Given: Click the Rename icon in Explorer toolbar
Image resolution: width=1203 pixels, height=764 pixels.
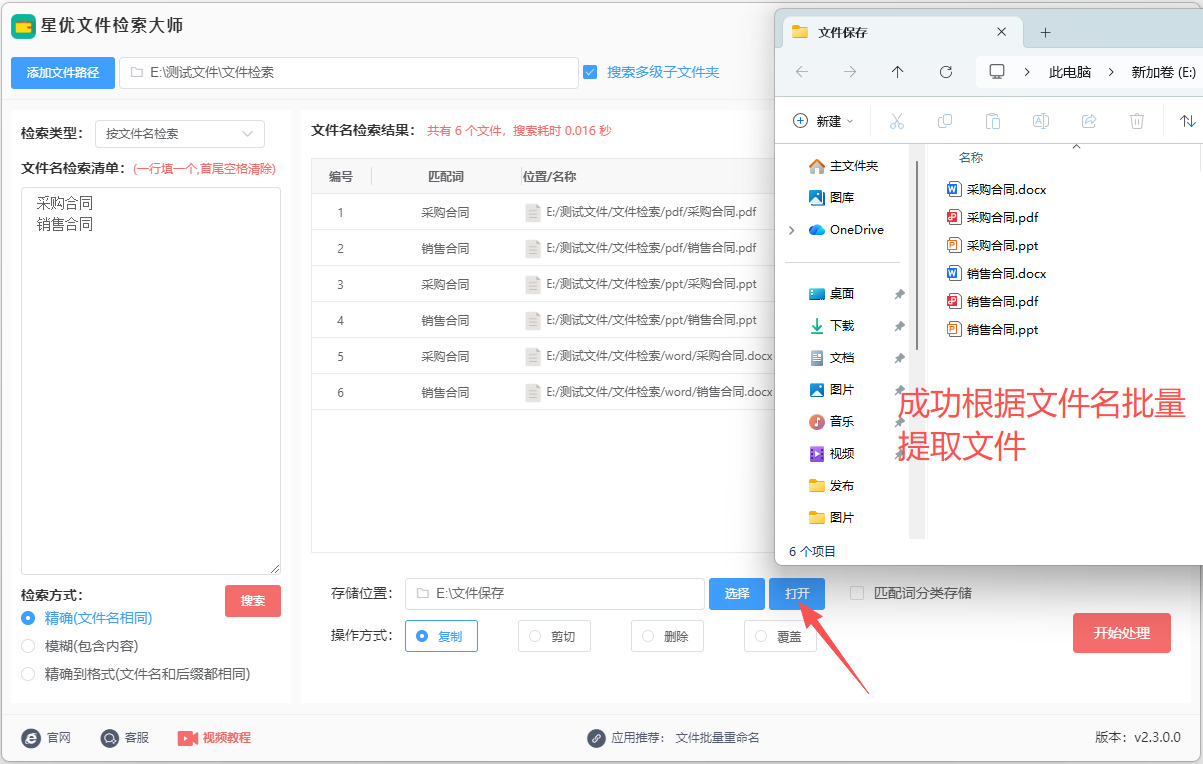Looking at the screenshot, I should point(1040,121).
